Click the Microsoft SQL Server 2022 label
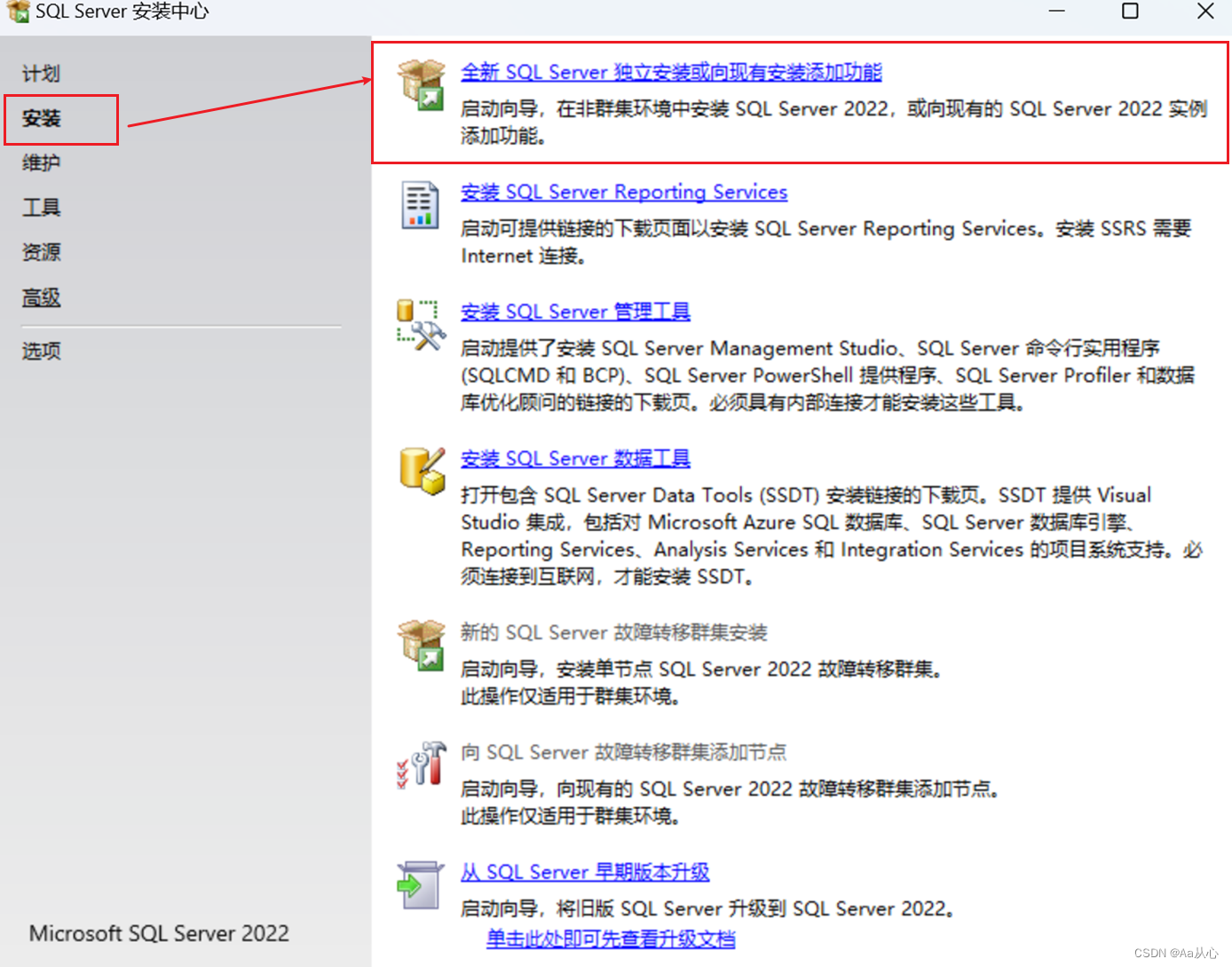 point(159,933)
